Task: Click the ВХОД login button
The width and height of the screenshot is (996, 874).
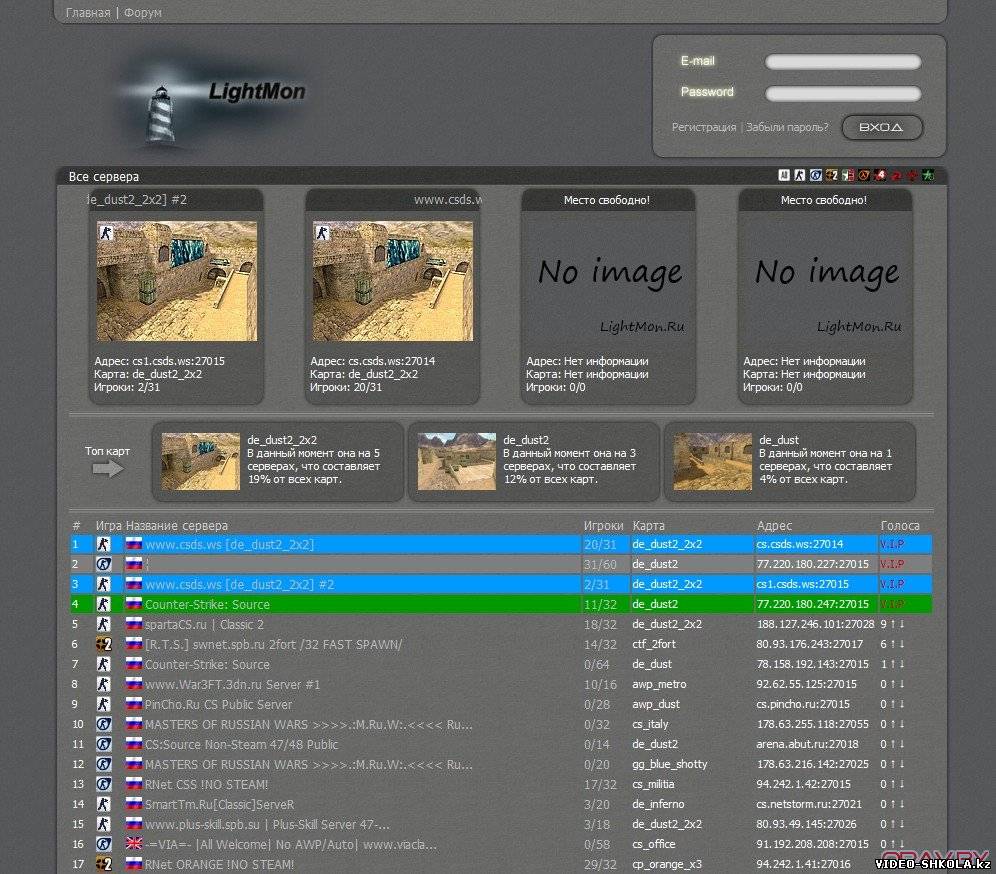Action: (x=882, y=127)
